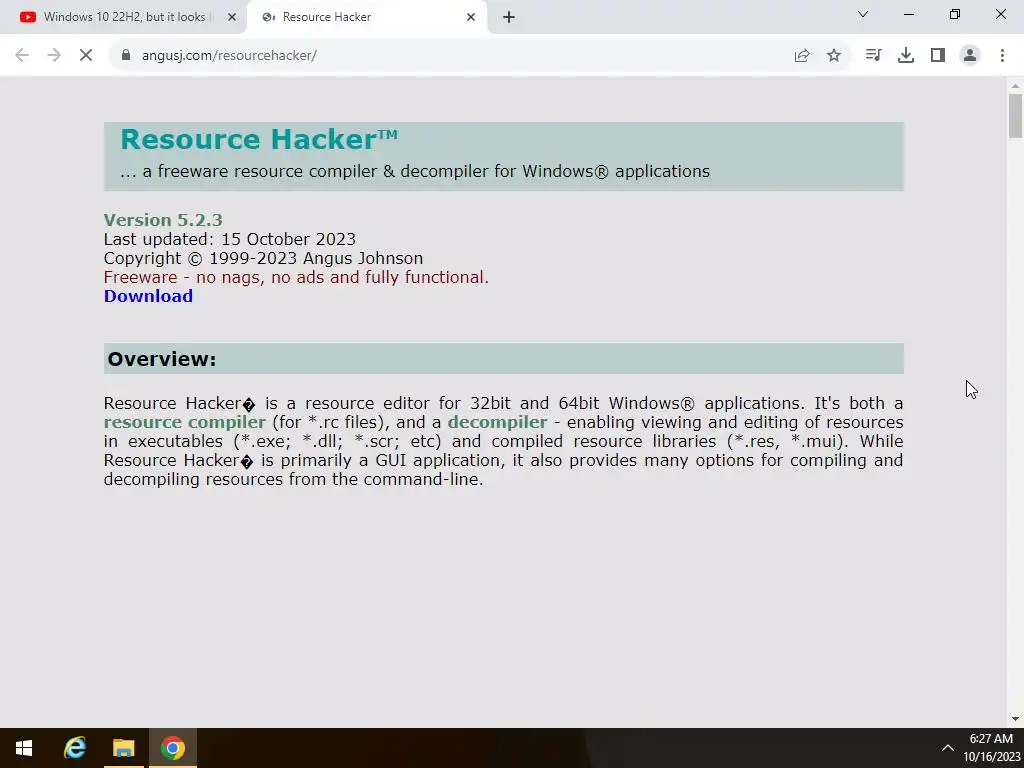Open File Explorer from the taskbar

coord(123,748)
